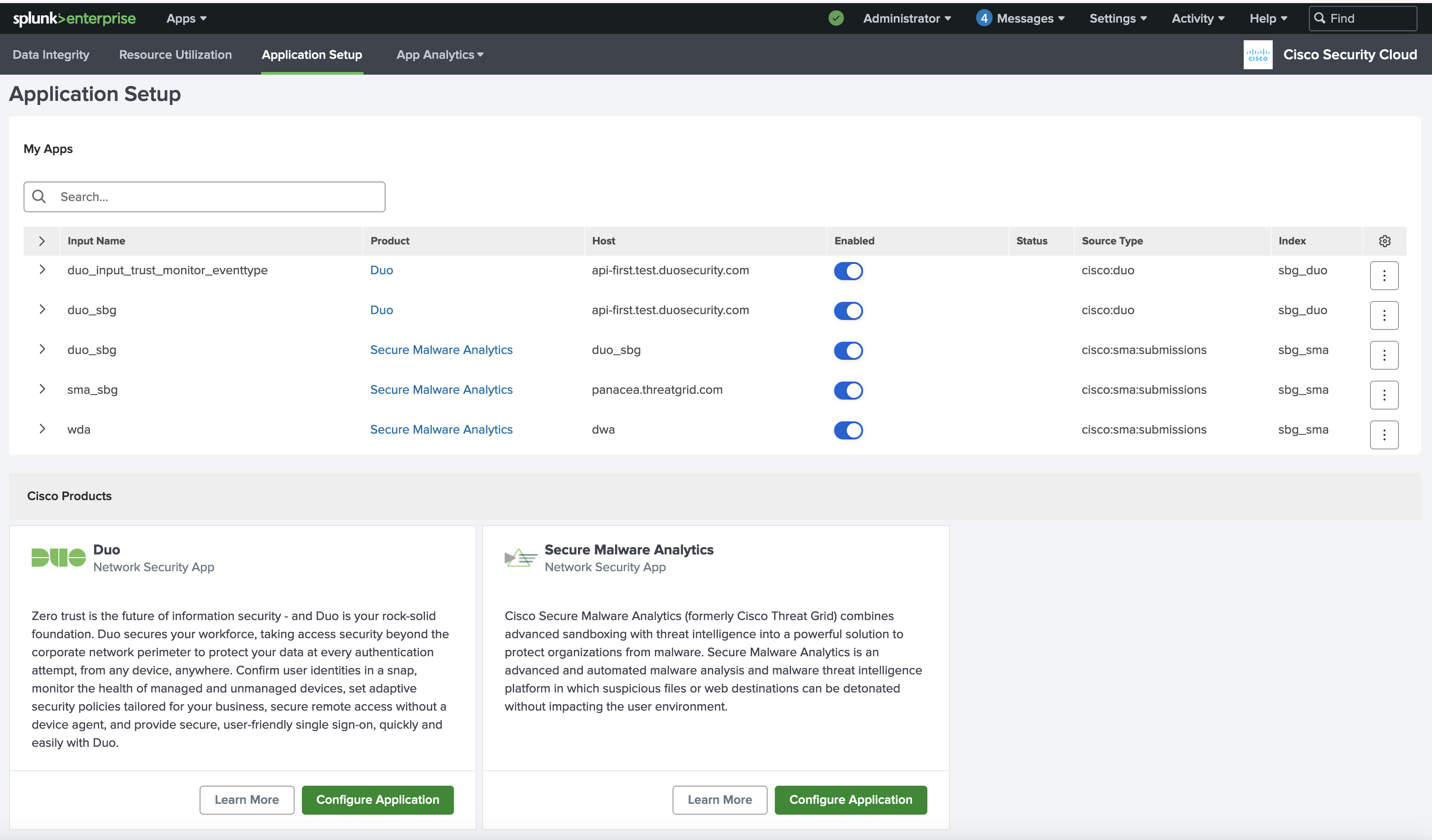Open table column settings via gear icon
This screenshot has width=1432, height=840.
pos(1384,240)
